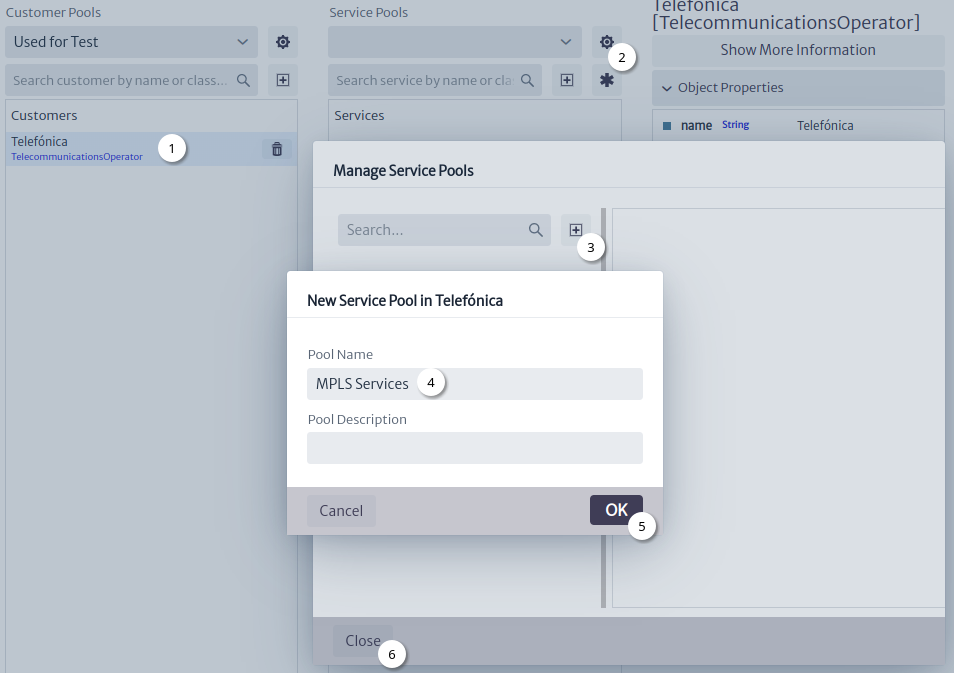The height and width of the screenshot is (673, 954).
Task: Close the Manage Service Pools window
Action: tap(363, 641)
